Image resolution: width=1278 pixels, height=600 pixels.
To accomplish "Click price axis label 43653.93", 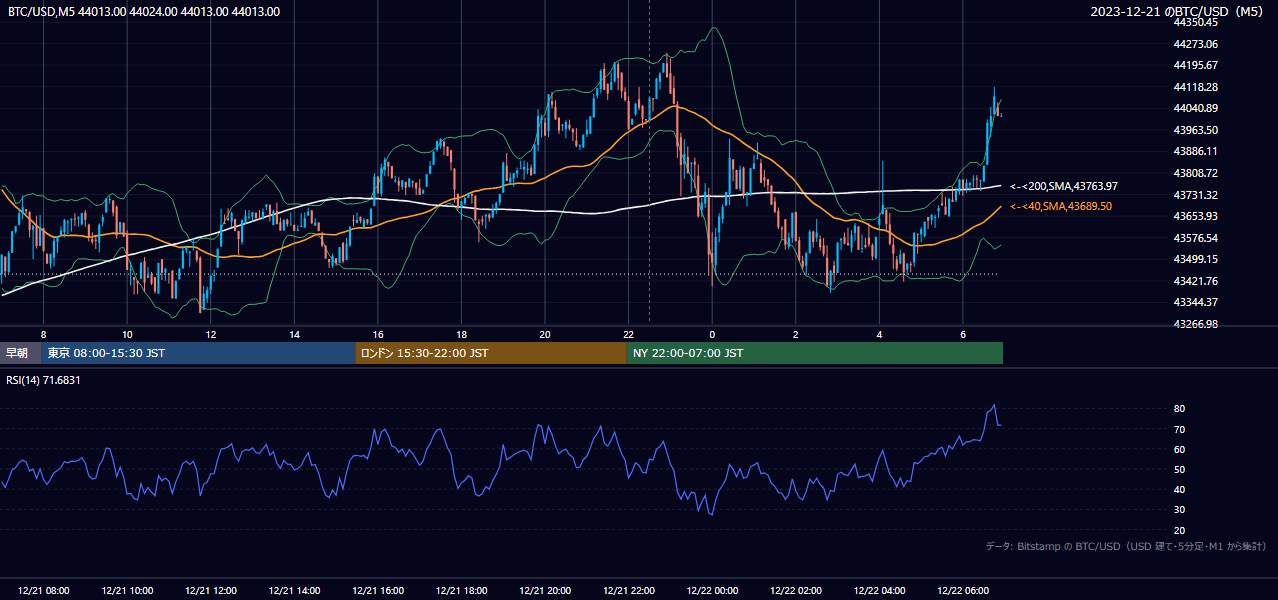I will [1195, 216].
